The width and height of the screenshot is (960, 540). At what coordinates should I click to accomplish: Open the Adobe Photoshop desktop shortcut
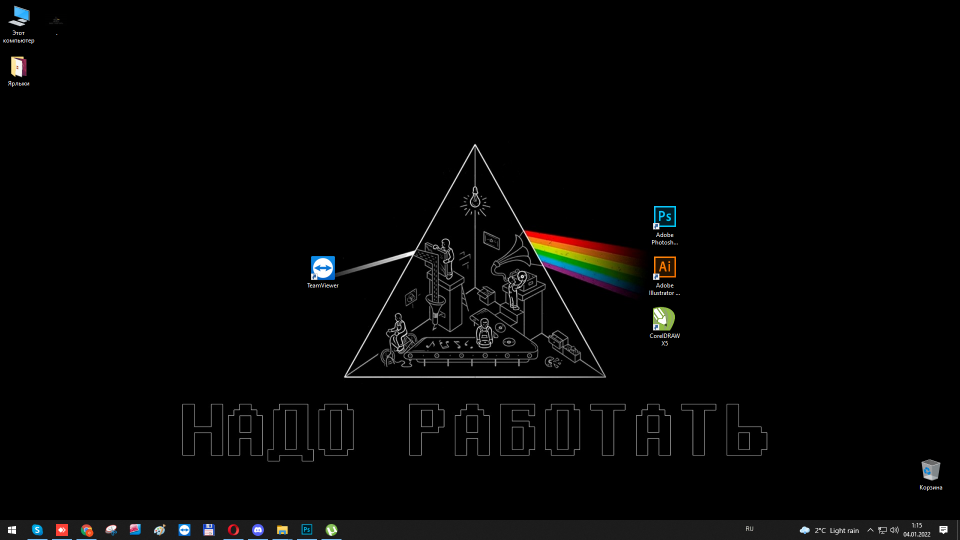tap(664, 226)
